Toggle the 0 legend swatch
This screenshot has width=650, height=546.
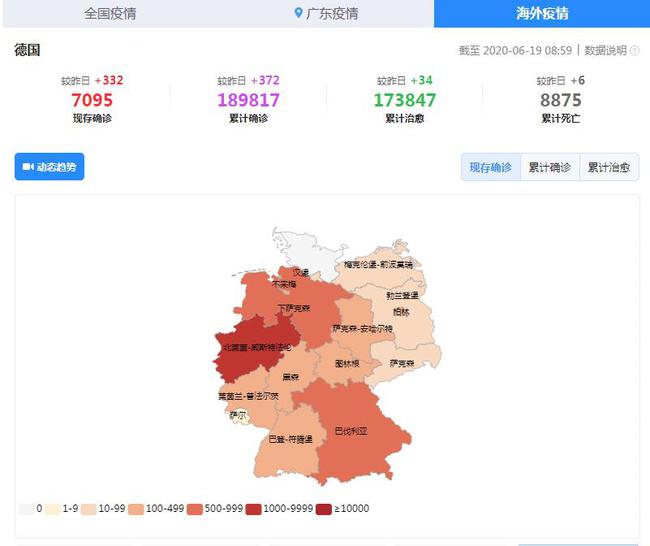point(26,509)
